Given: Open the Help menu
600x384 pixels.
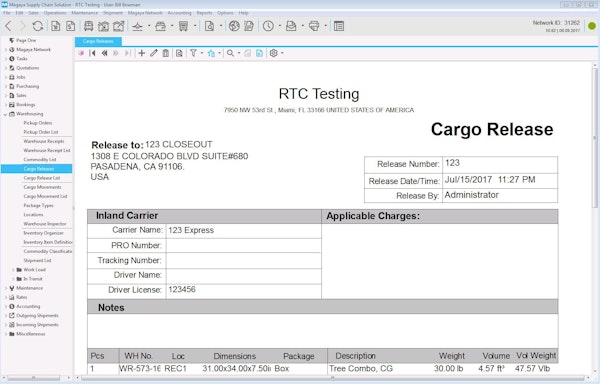Looking at the screenshot, I should 243,13.
